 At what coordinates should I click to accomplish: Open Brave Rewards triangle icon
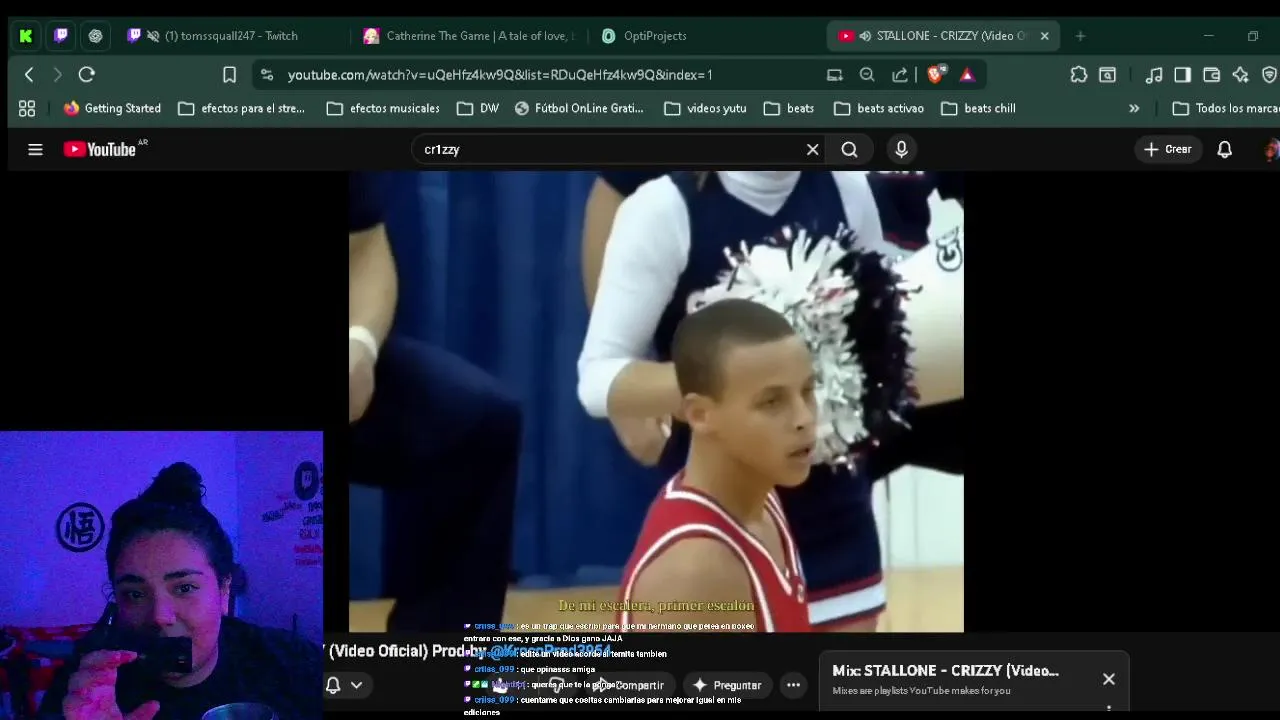(967, 75)
